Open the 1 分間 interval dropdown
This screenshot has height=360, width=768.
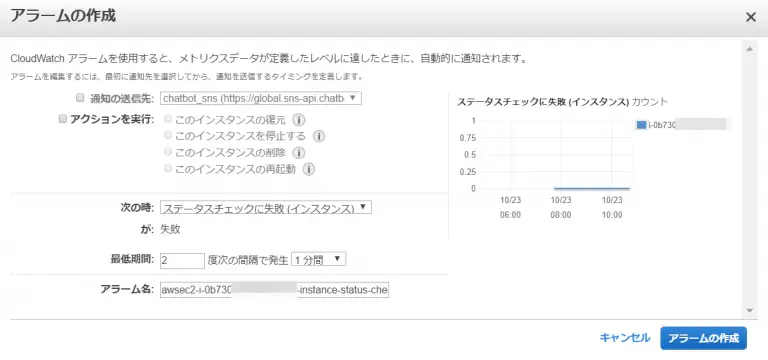point(318,260)
